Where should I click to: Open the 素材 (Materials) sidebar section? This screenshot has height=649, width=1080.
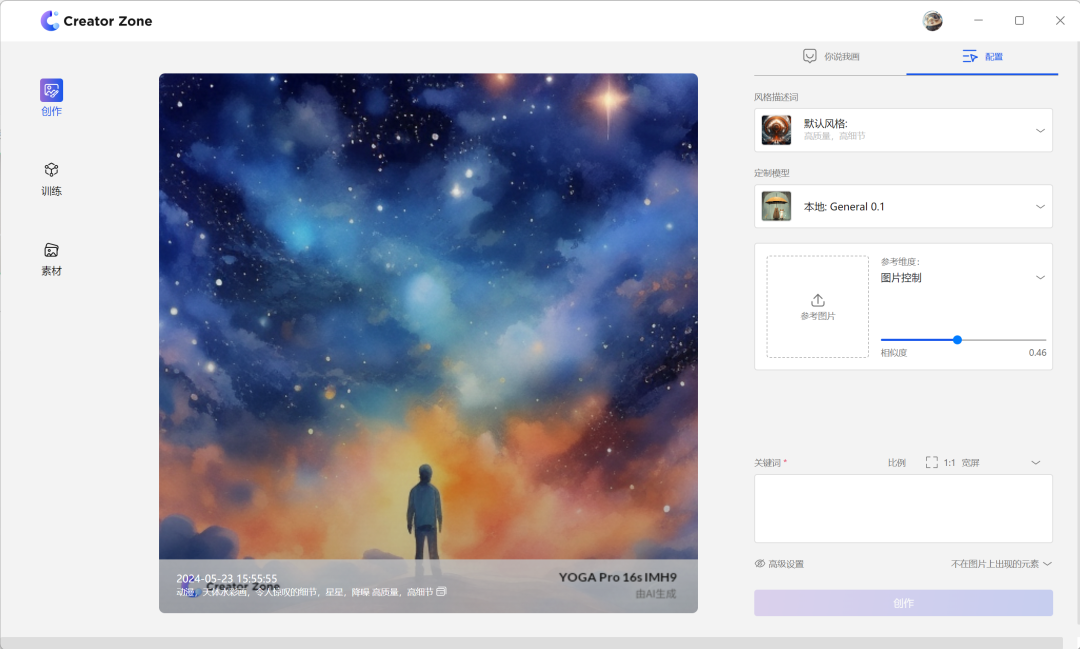click(x=52, y=259)
